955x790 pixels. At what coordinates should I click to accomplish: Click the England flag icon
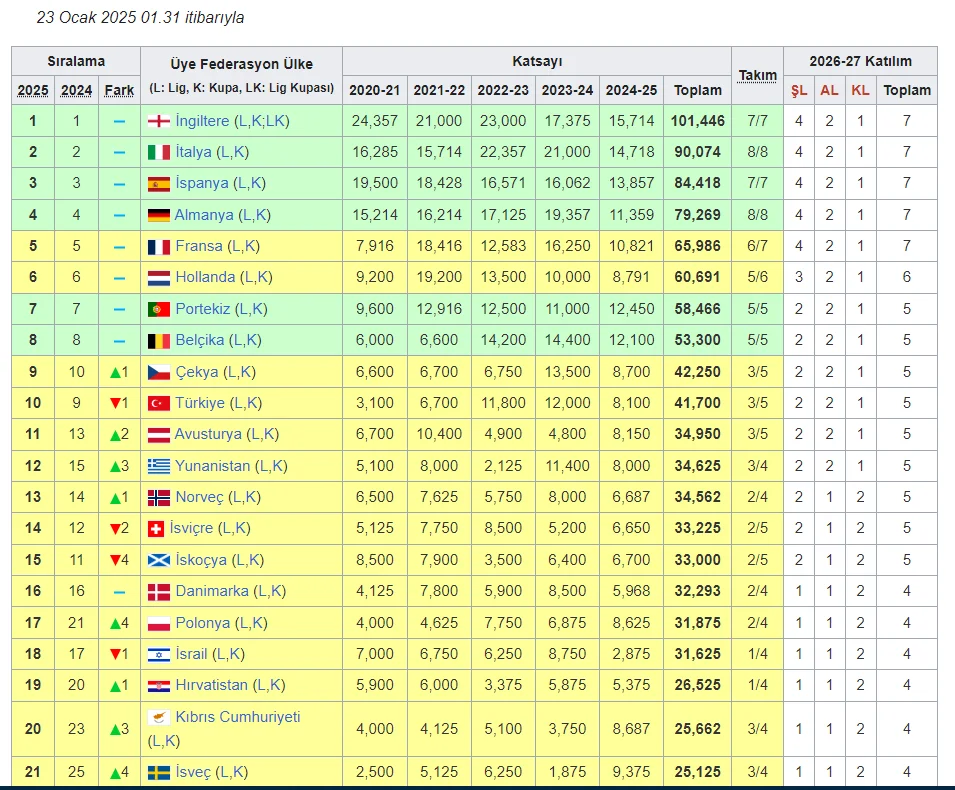(x=158, y=121)
